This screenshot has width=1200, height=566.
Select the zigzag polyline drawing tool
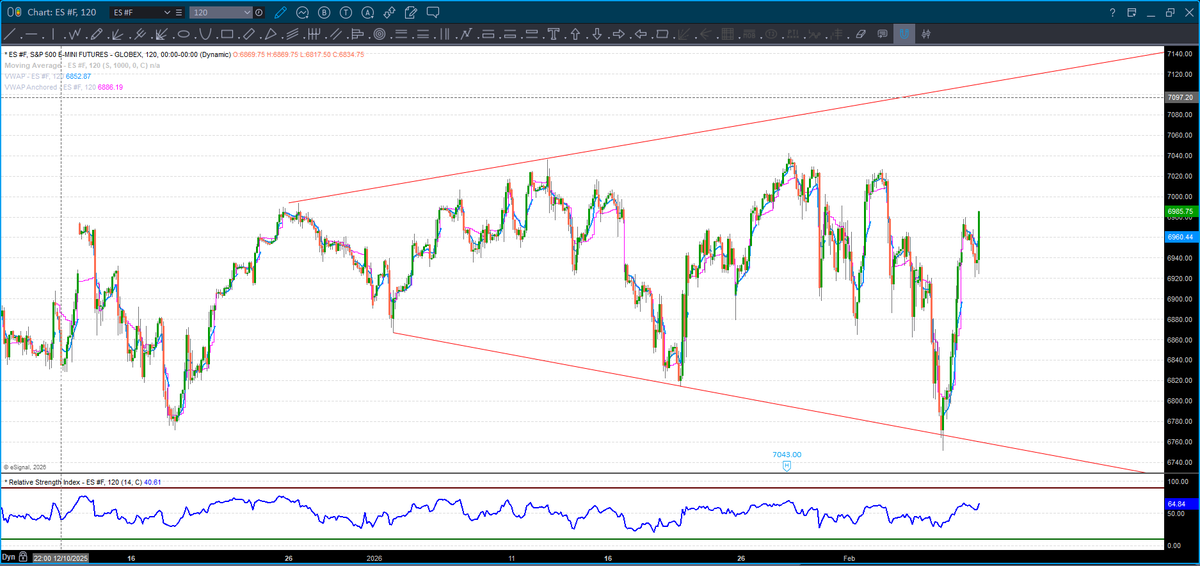75,34
